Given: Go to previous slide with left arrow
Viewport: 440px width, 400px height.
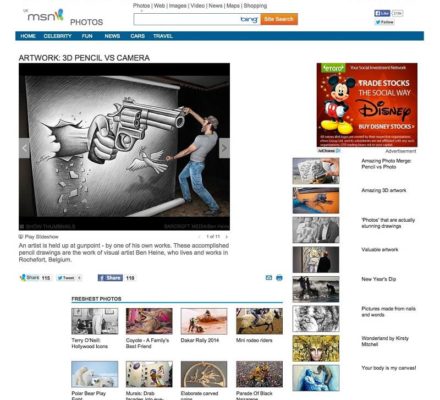Looking at the screenshot, I should tap(24, 148).
